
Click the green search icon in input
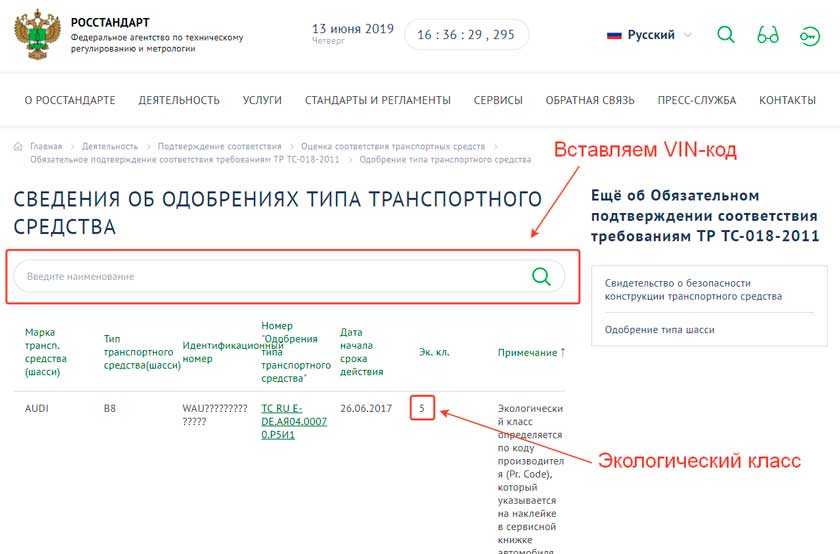coord(541,276)
